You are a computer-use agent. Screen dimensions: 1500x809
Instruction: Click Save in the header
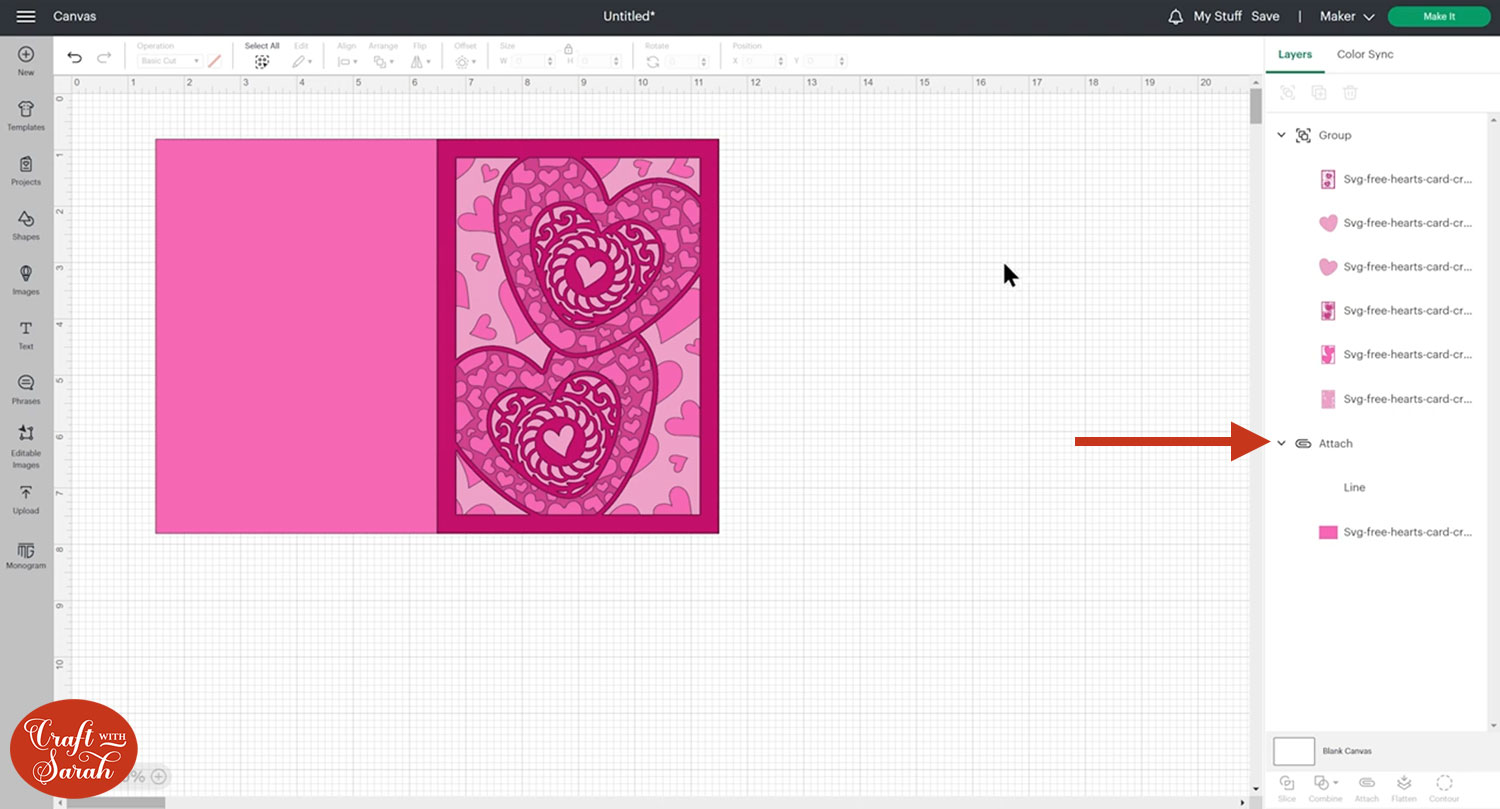[x=1265, y=17]
